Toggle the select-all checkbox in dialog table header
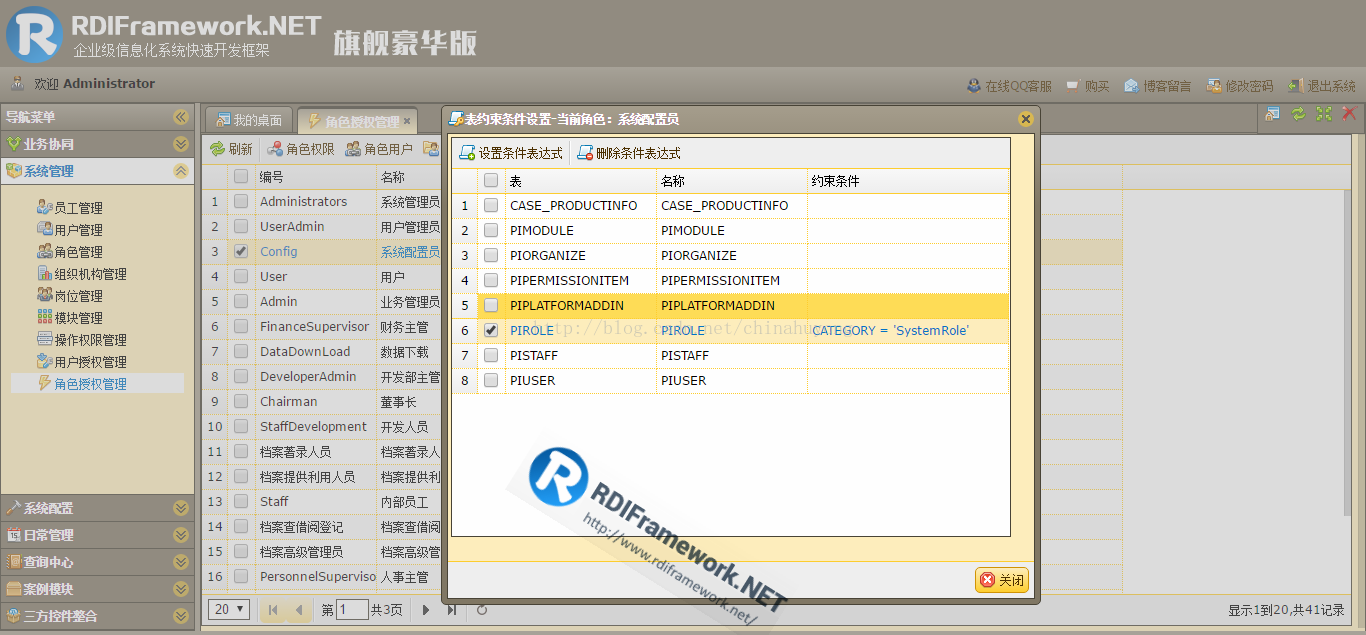 click(491, 181)
